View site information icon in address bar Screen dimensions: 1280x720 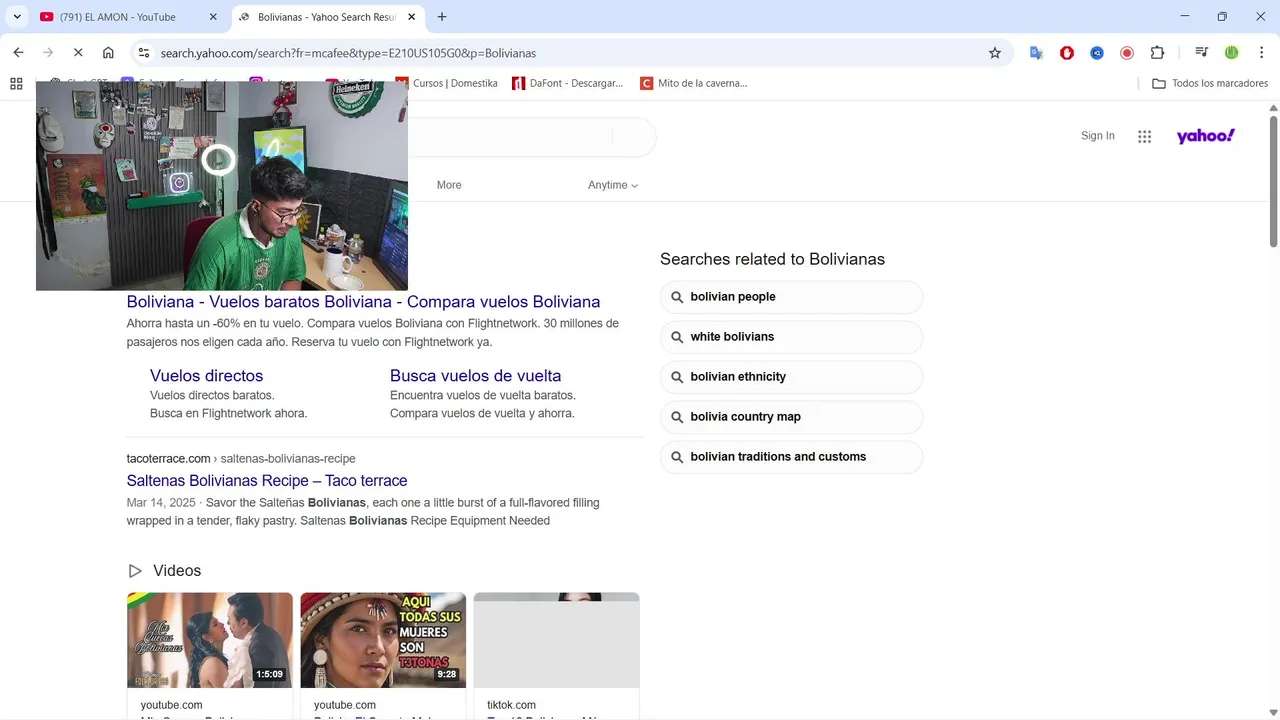pyautogui.click(x=144, y=53)
